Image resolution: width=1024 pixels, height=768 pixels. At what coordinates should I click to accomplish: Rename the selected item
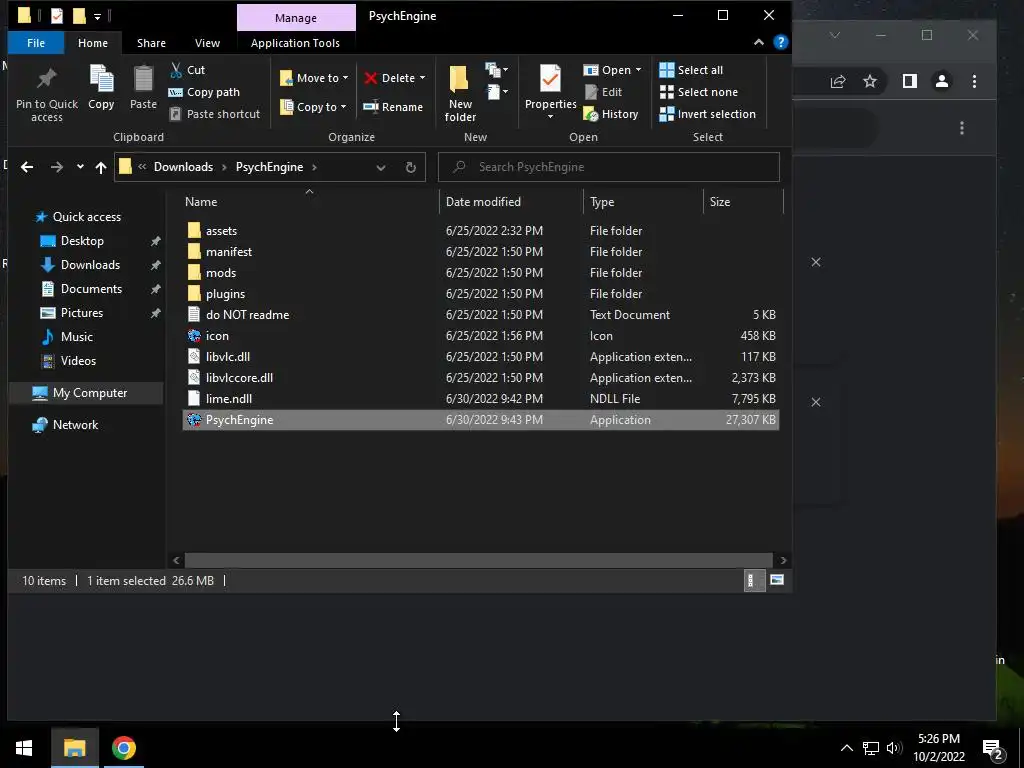point(393,107)
